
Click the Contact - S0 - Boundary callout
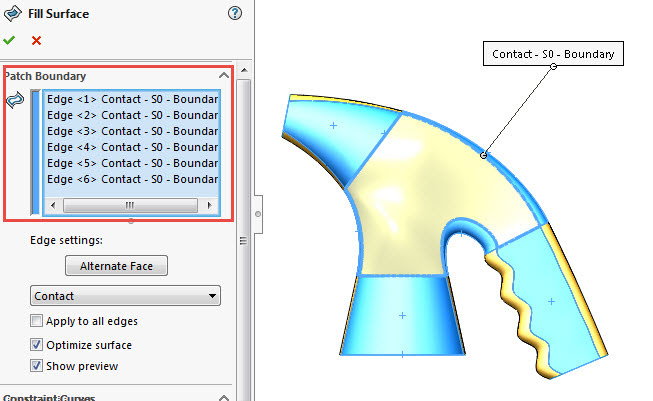pos(553,53)
